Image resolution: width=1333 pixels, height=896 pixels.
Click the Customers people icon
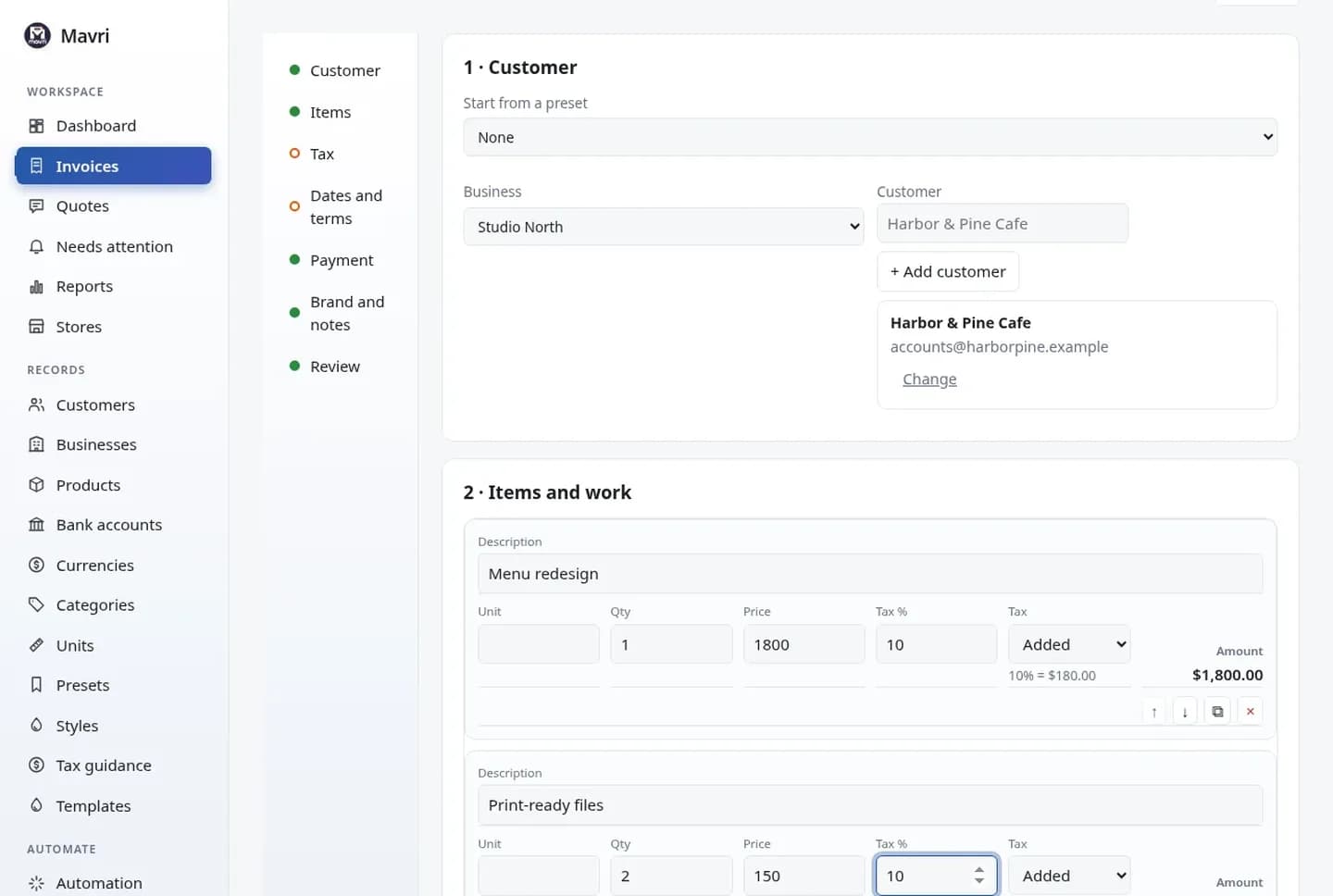click(x=36, y=404)
